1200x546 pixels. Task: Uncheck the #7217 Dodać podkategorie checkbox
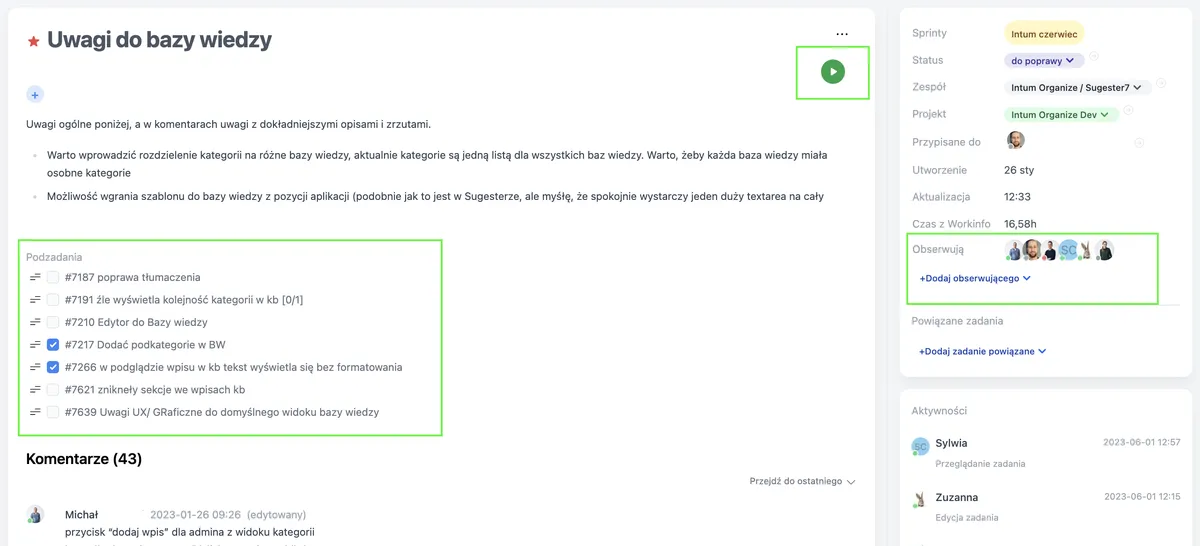point(53,345)
